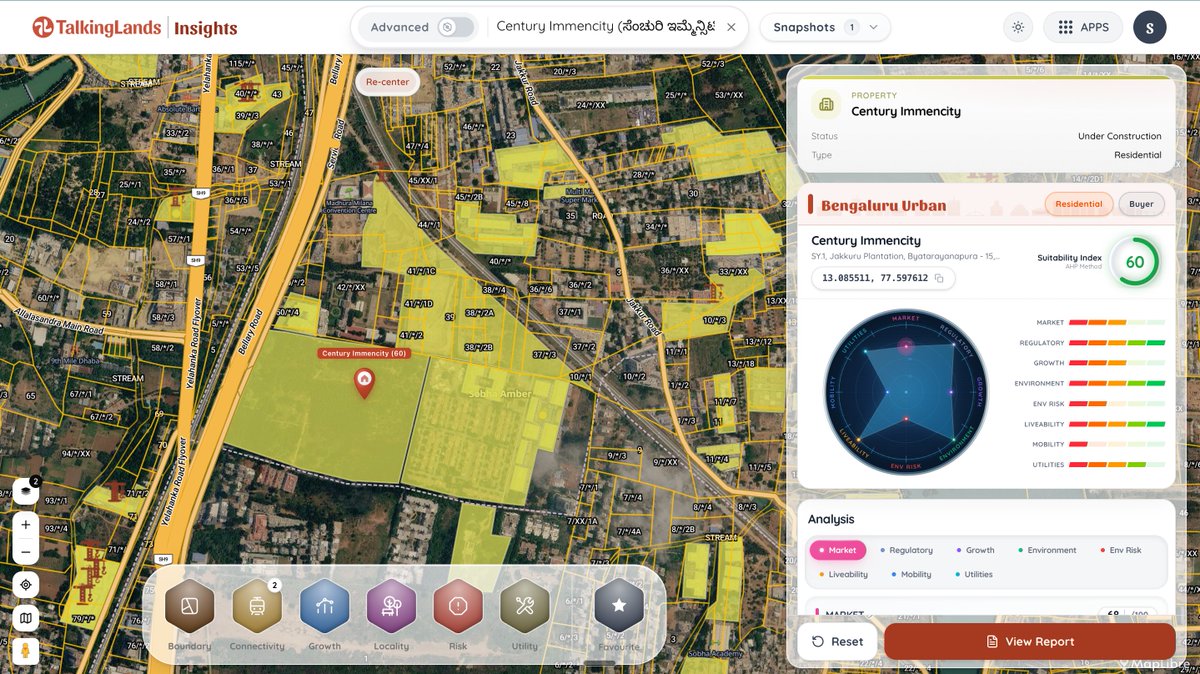
Task: Select the Liveability analysis tab
Action: pyautogui.click(x=843, y=574)
